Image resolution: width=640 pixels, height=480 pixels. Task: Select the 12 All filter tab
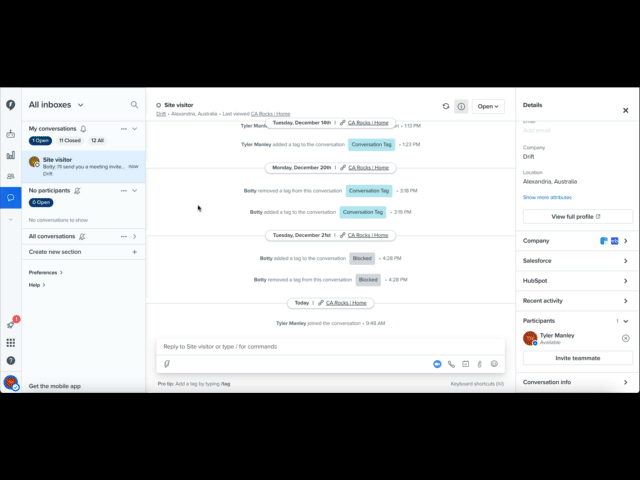pos(97,140)
